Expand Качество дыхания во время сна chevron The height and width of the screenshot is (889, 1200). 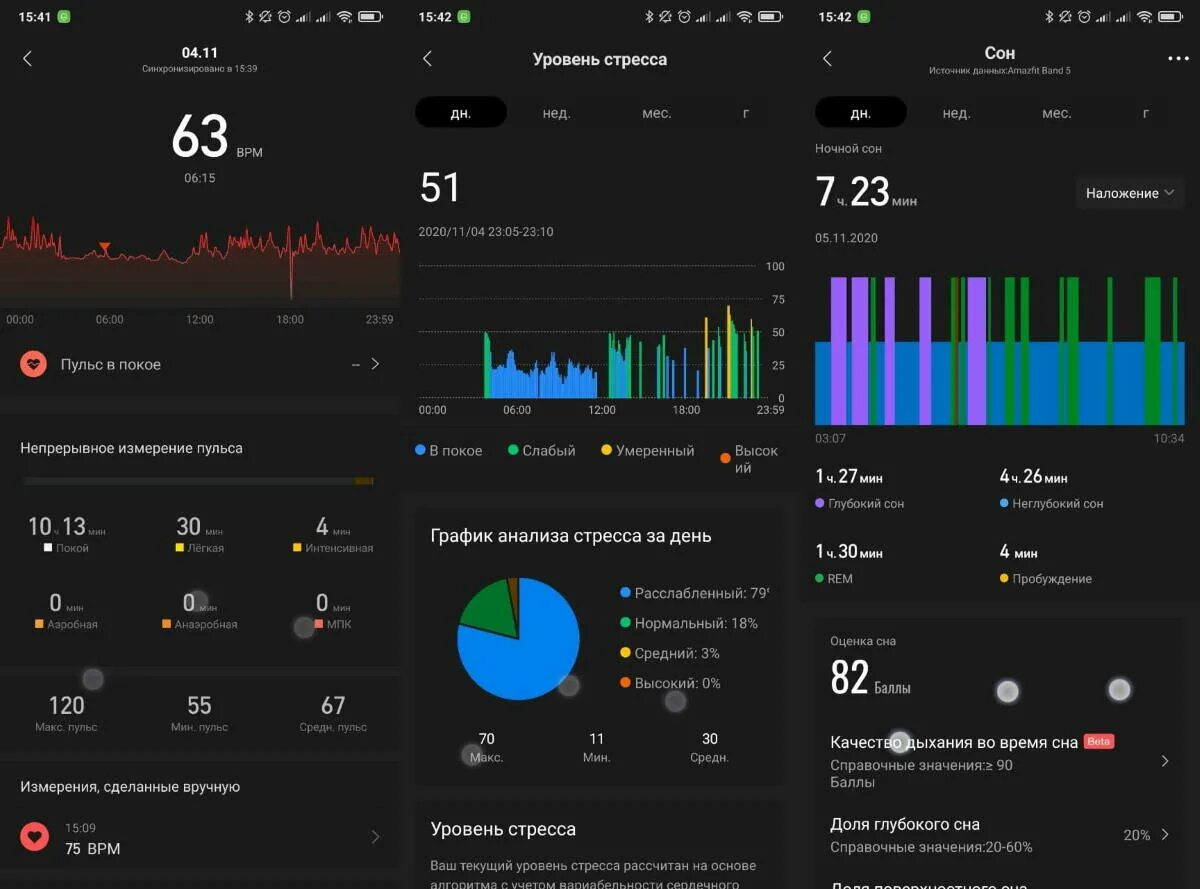click(x=1165, y=761)
